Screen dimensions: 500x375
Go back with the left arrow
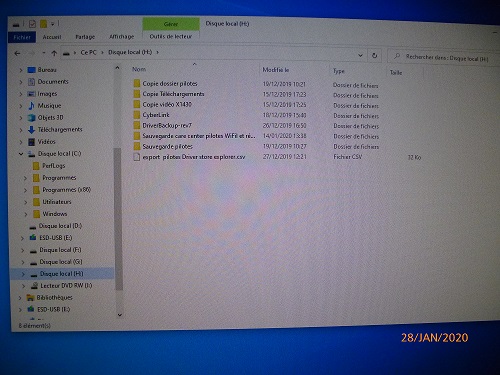coord(18,53)
